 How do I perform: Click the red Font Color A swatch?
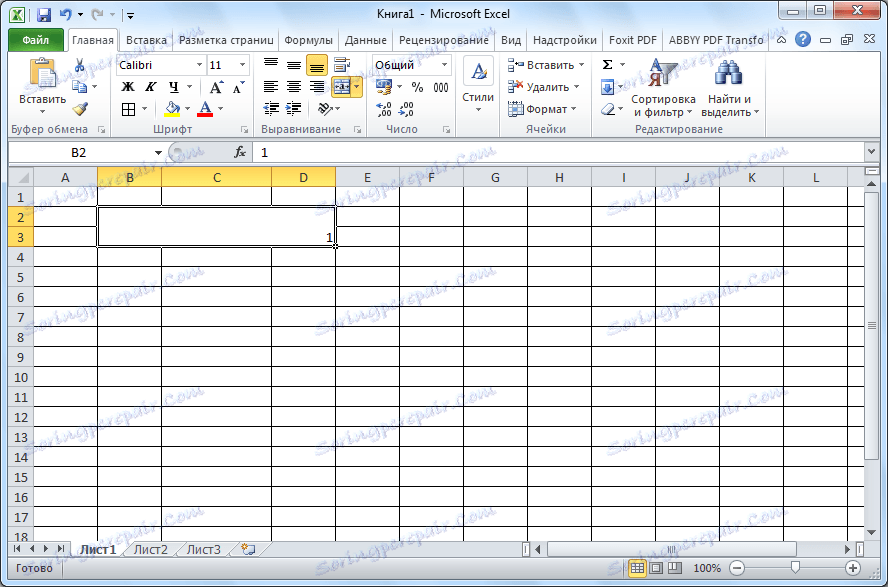tap(205, 109)
